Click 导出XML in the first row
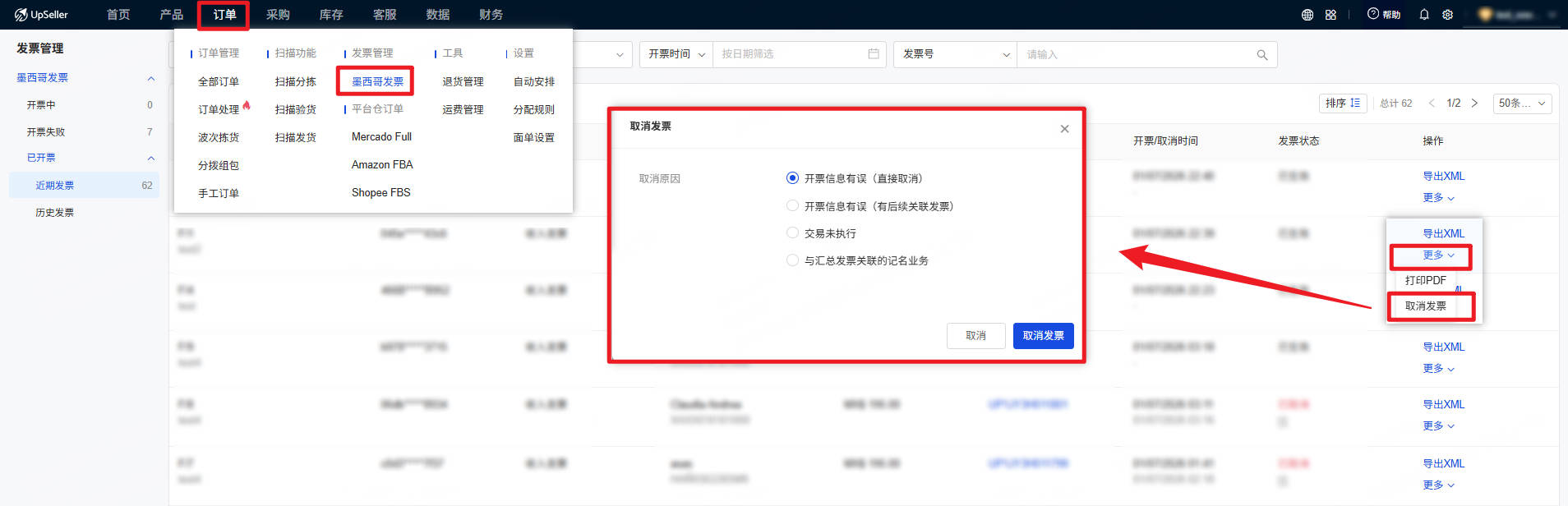This screenshot has width=1568, height=506. pyautogui.click(x=1443, y=176)
